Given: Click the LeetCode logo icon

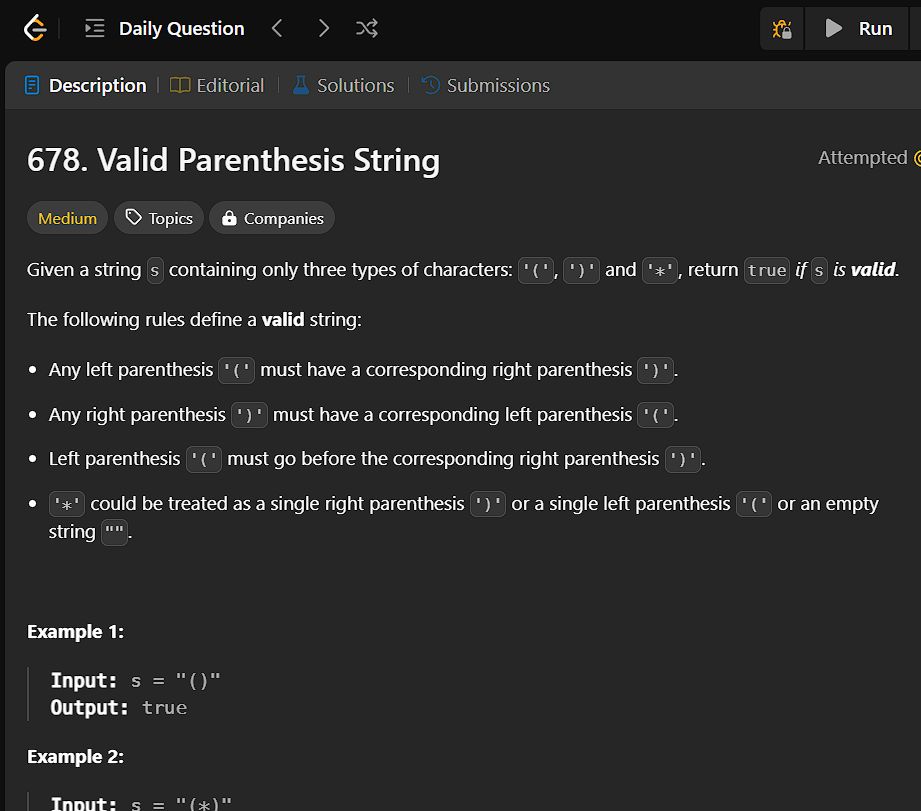Looking at the screenshot, I should click(35, 29).
